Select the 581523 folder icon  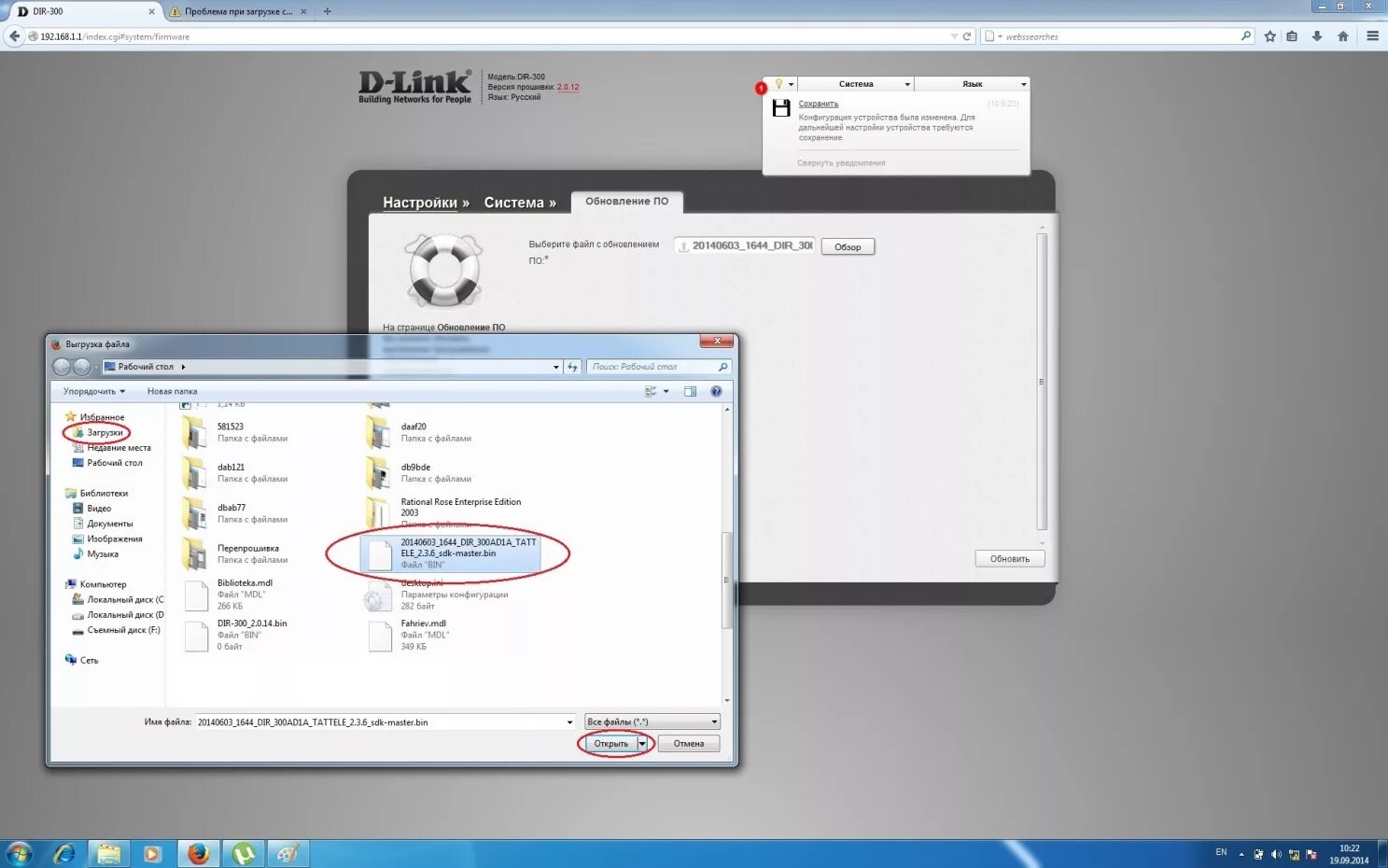tap(195, 432)
